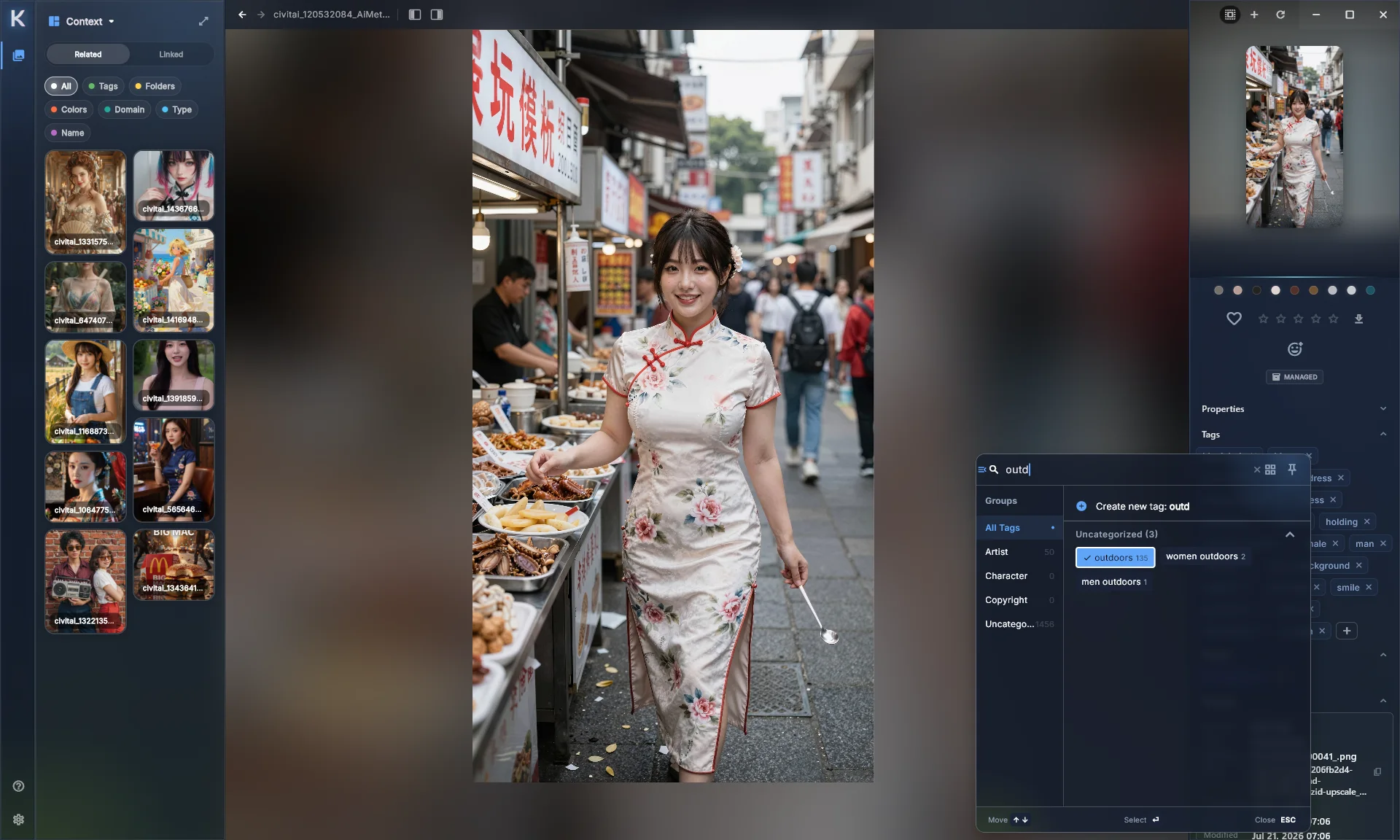This screenshot has width=1400, height=840.
Task: Toggle the right sidebar panel icon
Action: [437, 15]
